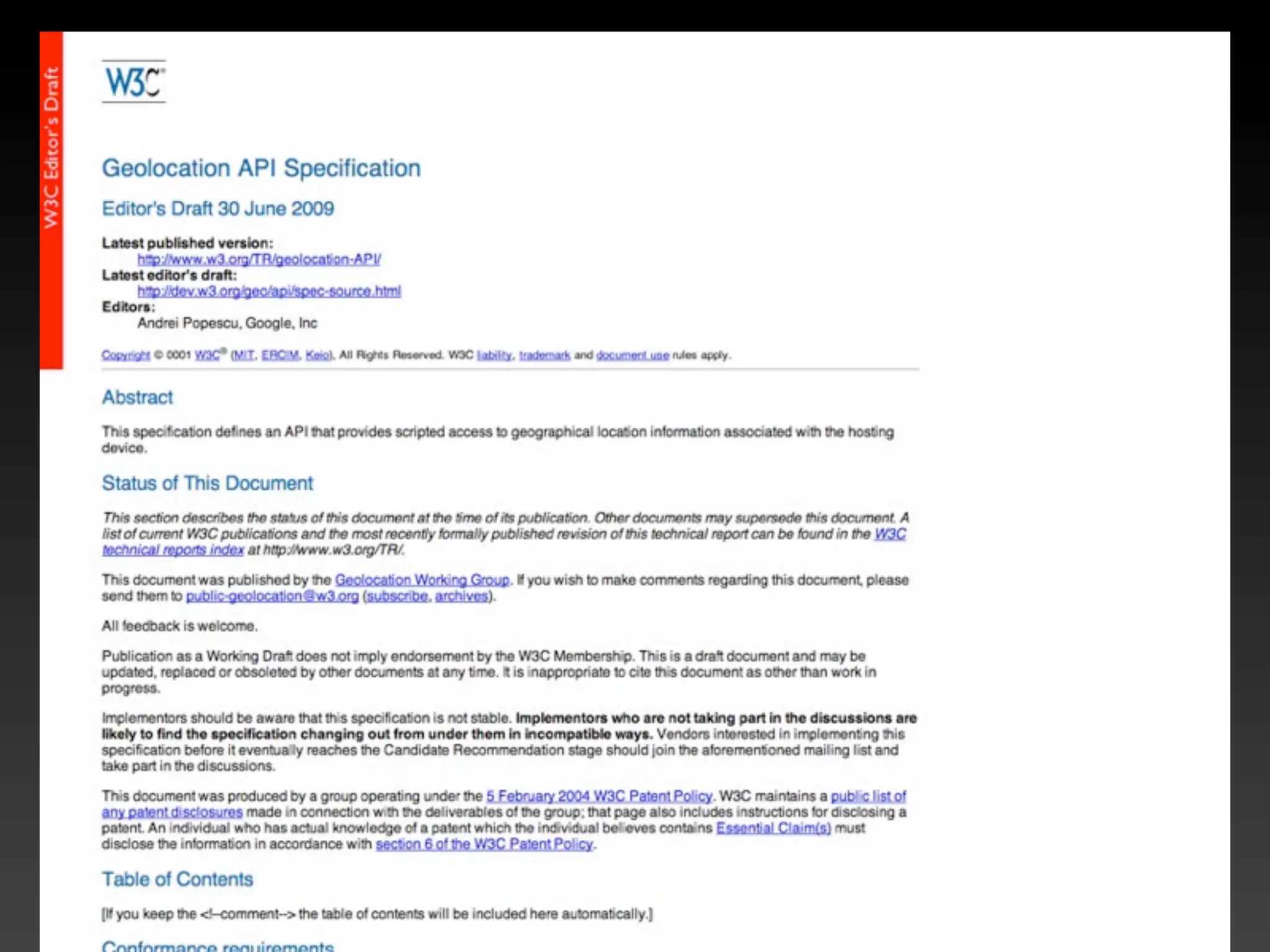Viewport: 1270px width, 952px height.
Task: Open section 6 of the W3C Patent Policy link
Action: pyautogui.click(x=484, y=844)
